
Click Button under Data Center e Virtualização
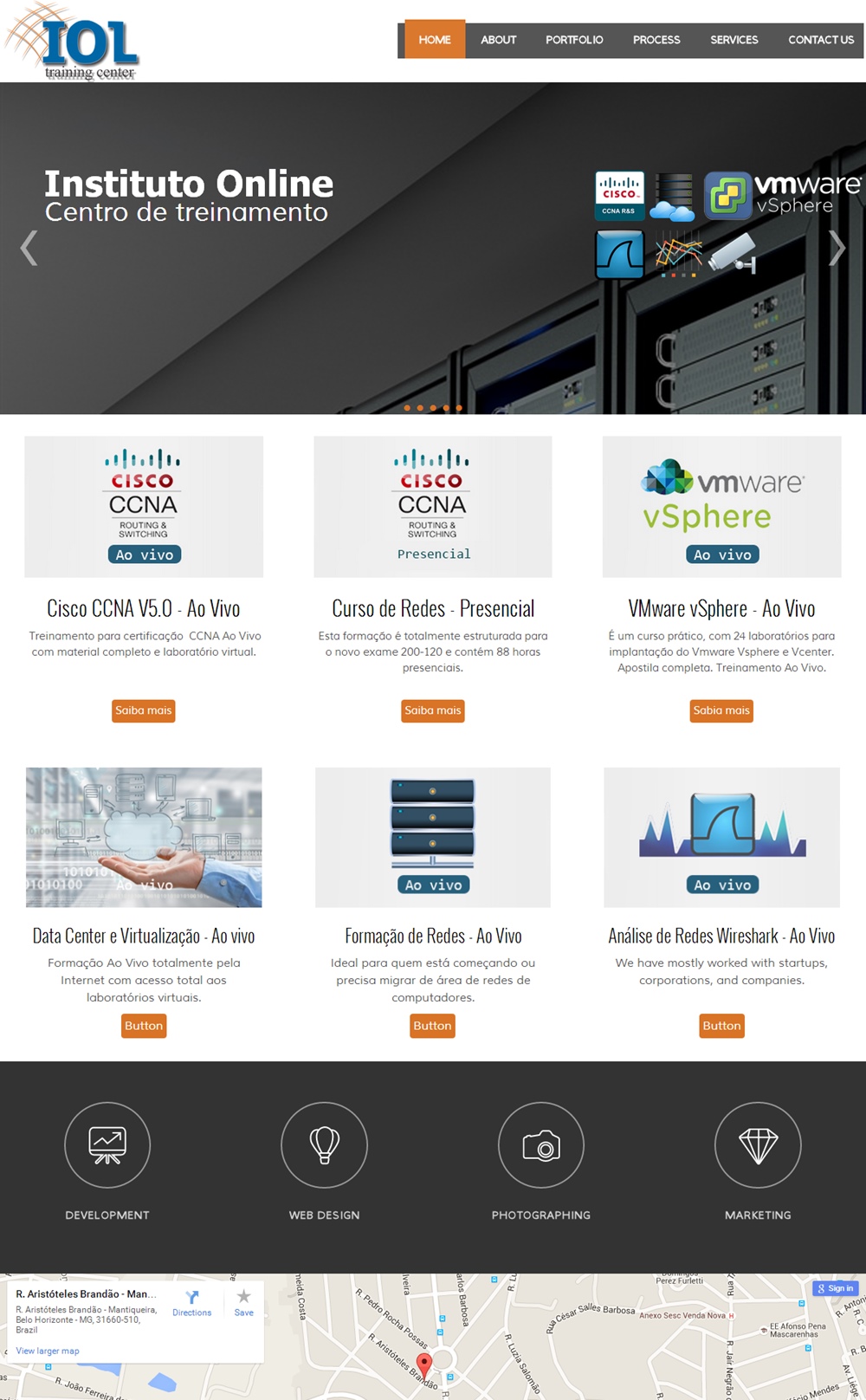144,1026
